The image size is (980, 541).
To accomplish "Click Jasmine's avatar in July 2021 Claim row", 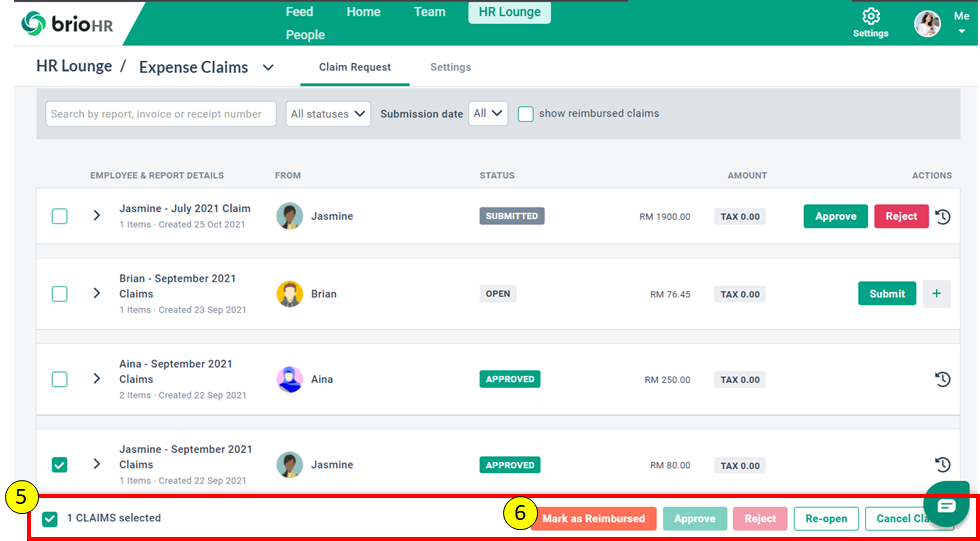I will point(289,216).
